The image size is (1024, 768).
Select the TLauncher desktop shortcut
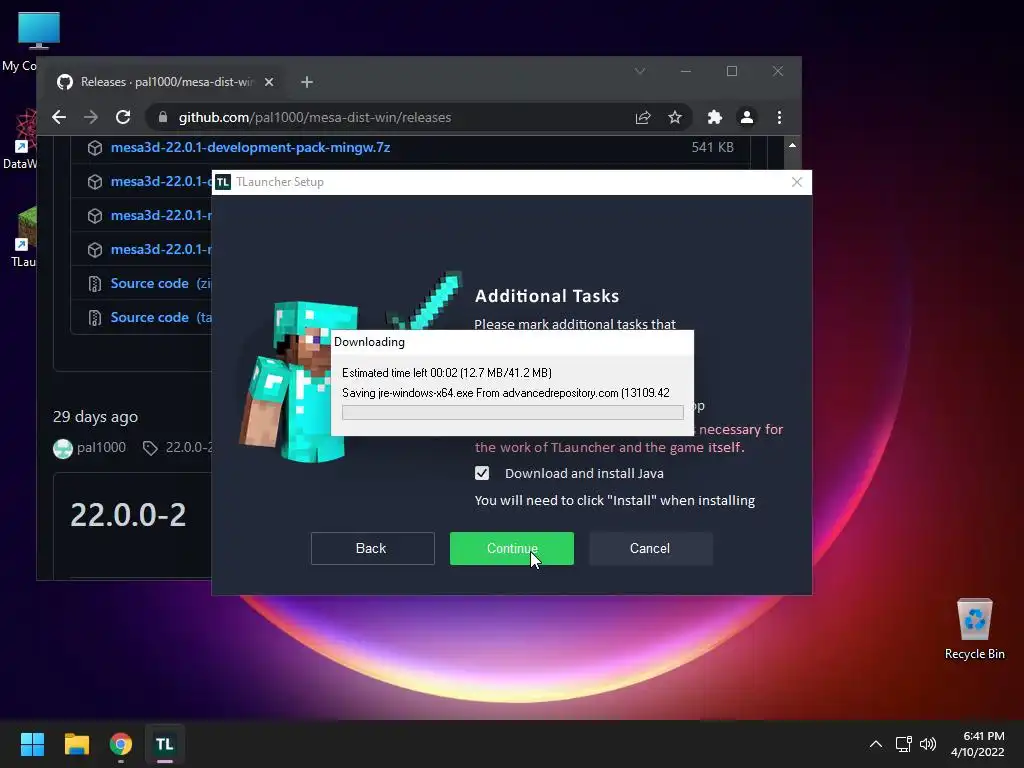tap(24, 237)
